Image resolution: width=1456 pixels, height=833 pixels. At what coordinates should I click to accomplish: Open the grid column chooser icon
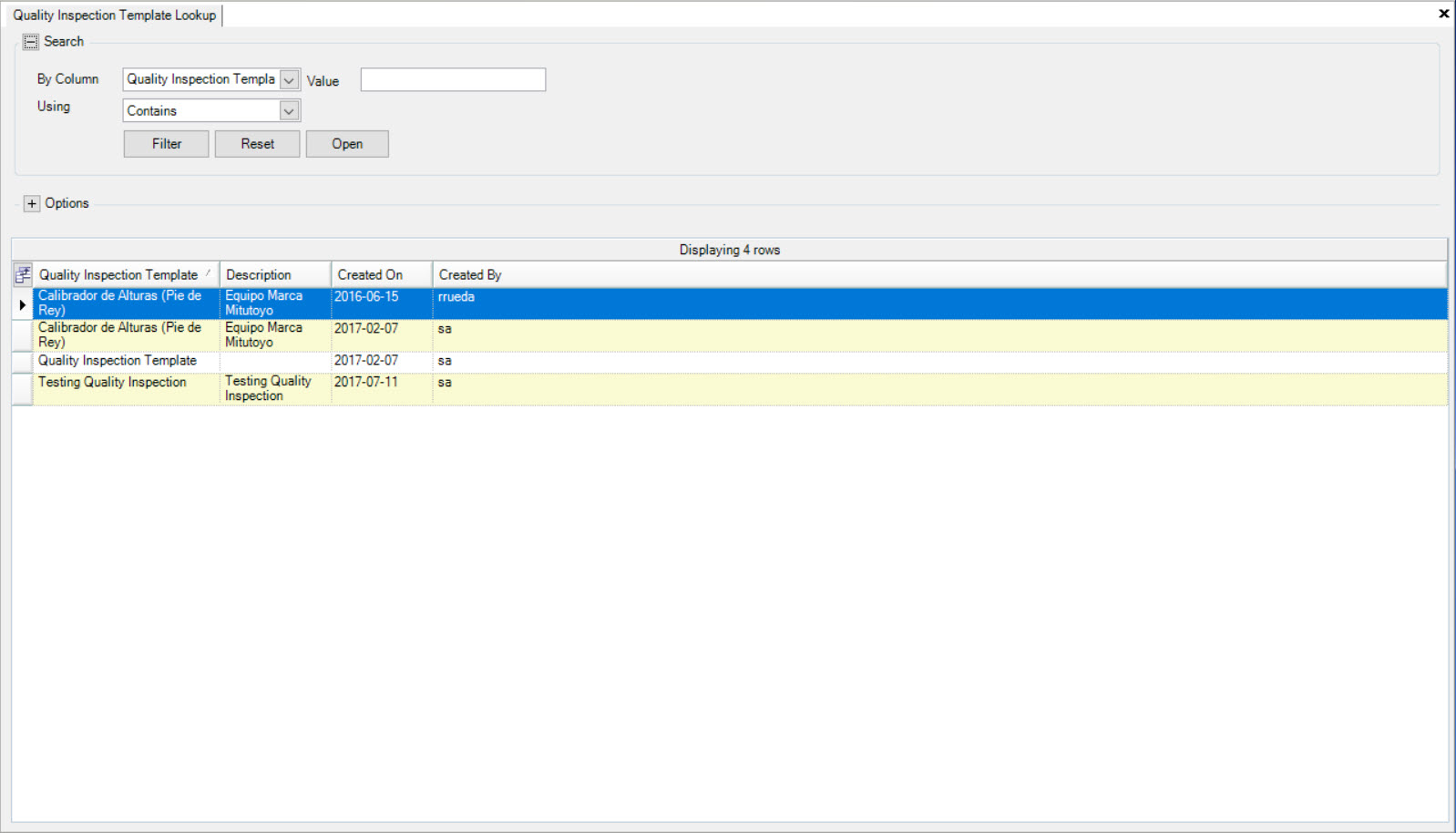(x=23, y=274)
